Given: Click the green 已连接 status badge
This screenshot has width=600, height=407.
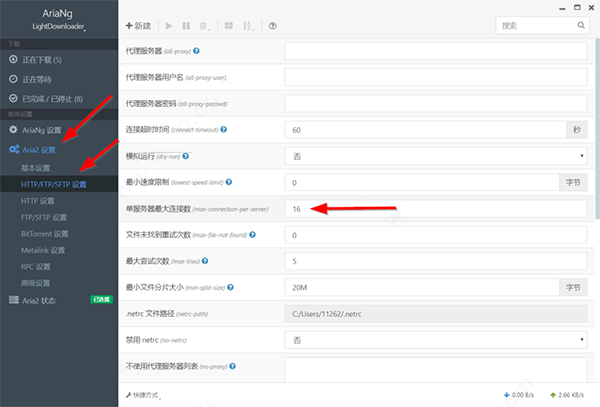Looking at the screenshot, I should pos(101,299).
